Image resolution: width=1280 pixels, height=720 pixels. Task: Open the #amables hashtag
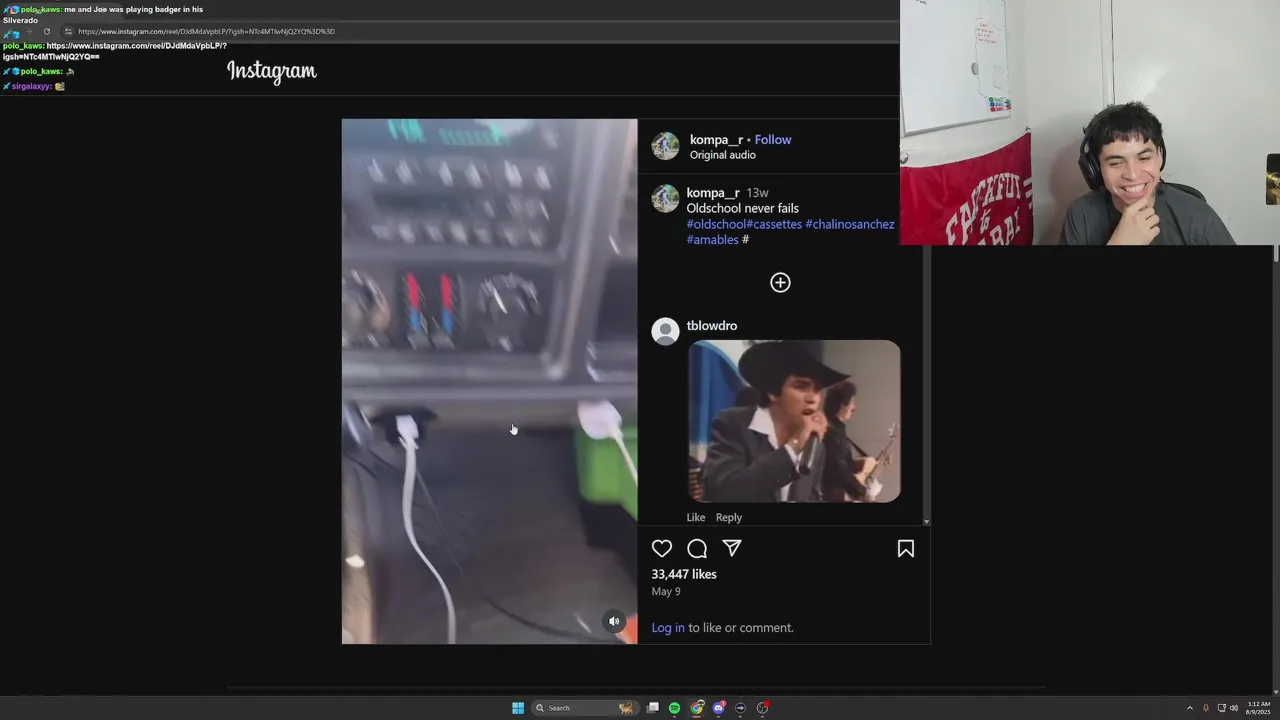712,240
